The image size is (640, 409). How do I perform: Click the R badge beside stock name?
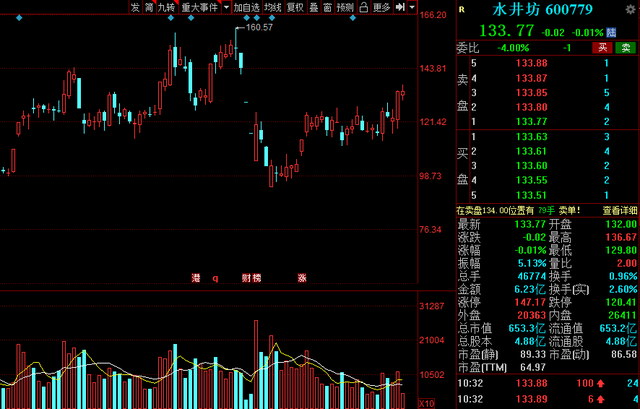point(461,8)
